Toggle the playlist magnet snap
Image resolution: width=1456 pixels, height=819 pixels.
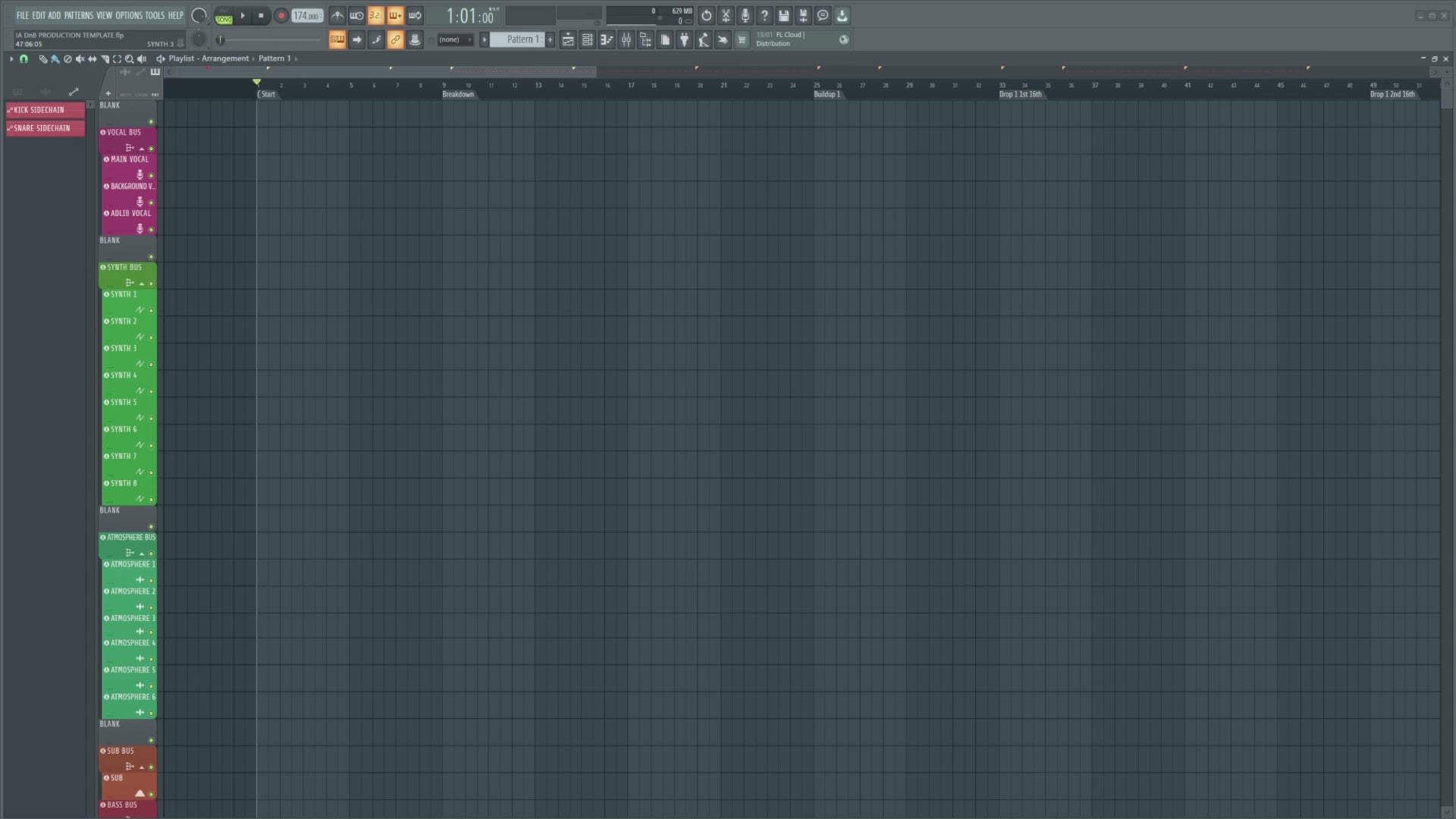(24, 59)
